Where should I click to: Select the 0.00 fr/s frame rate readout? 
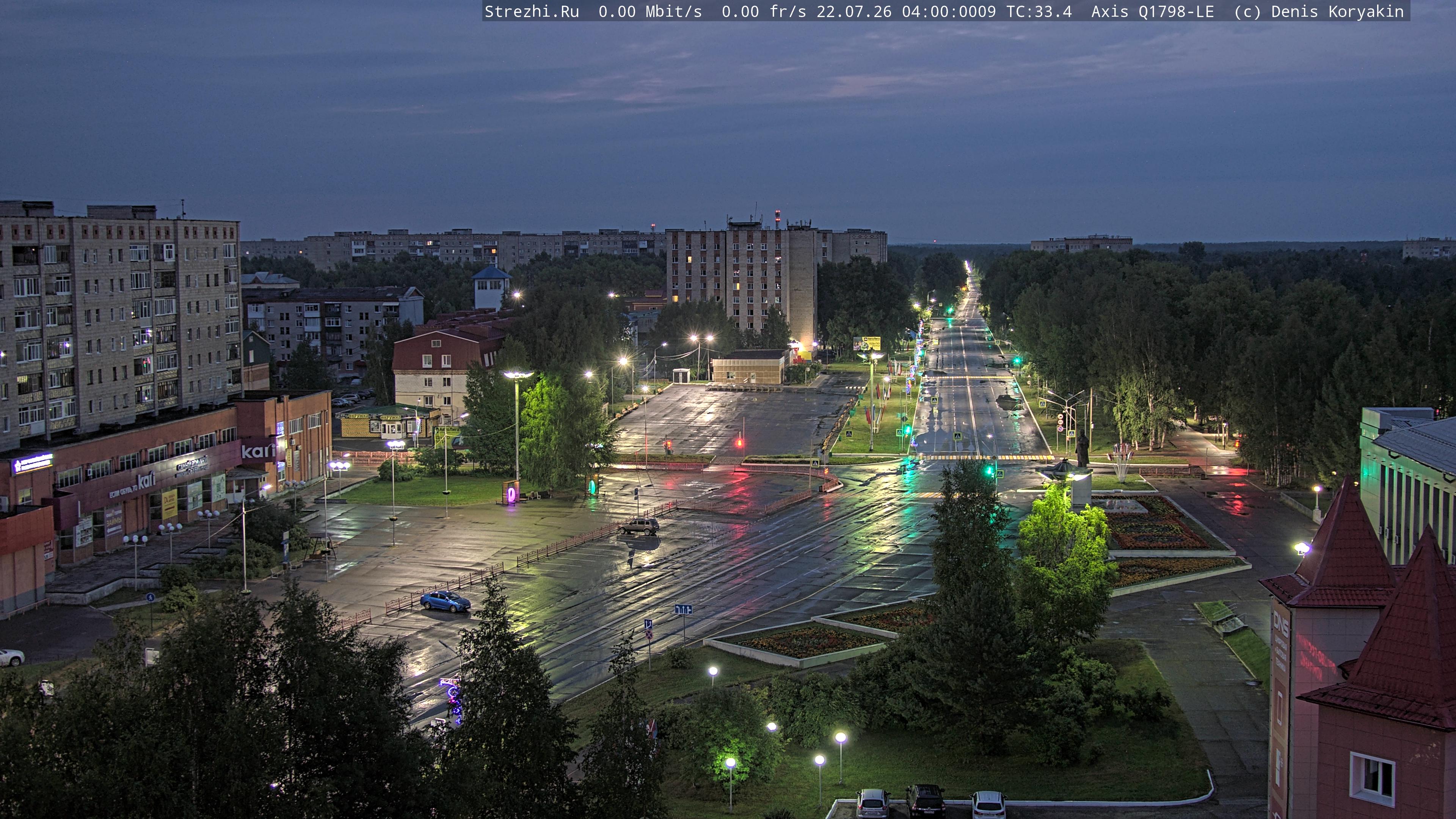click(764, 12)
